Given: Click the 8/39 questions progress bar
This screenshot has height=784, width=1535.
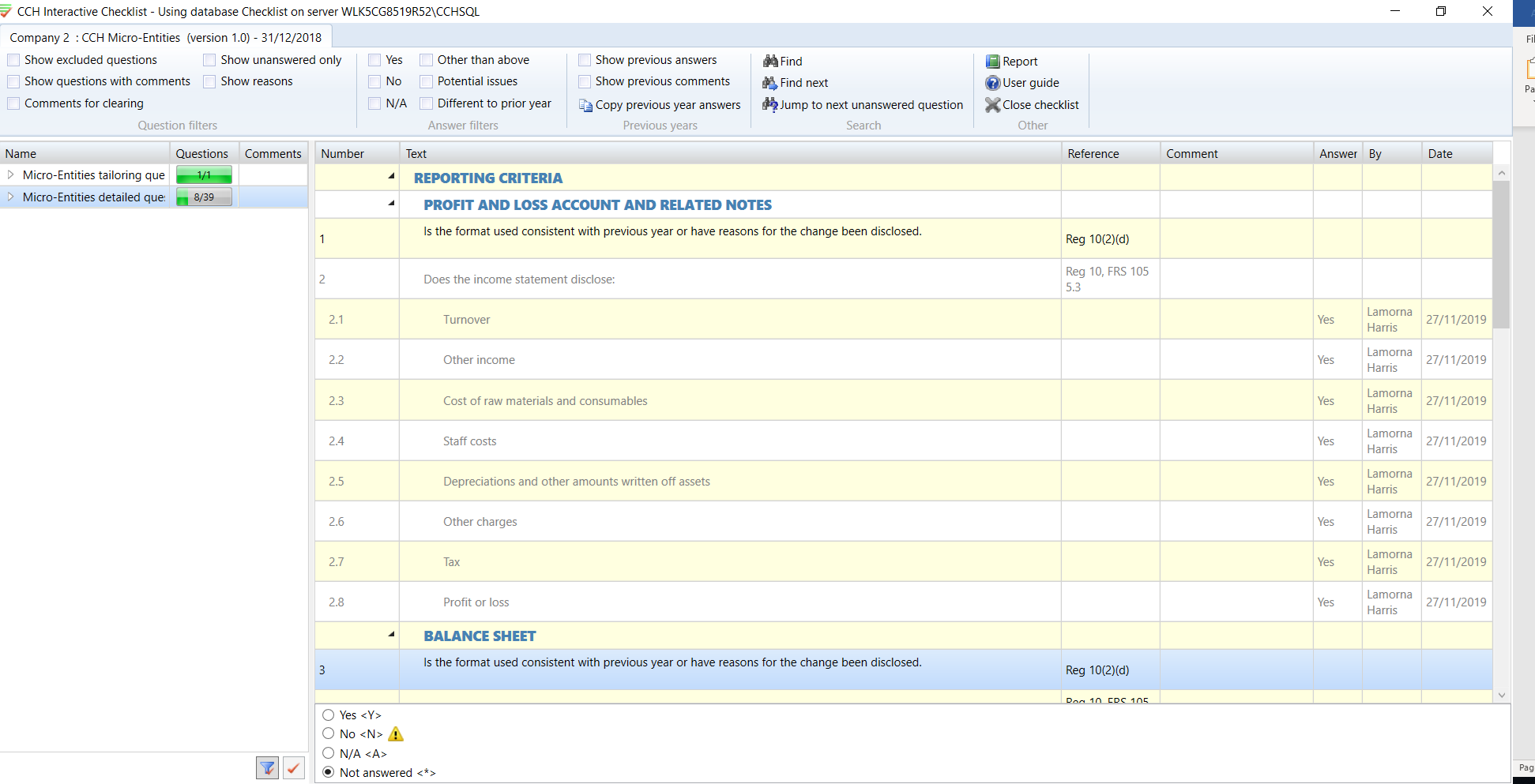Looking at the screenshot, I should tap(204, 197).
